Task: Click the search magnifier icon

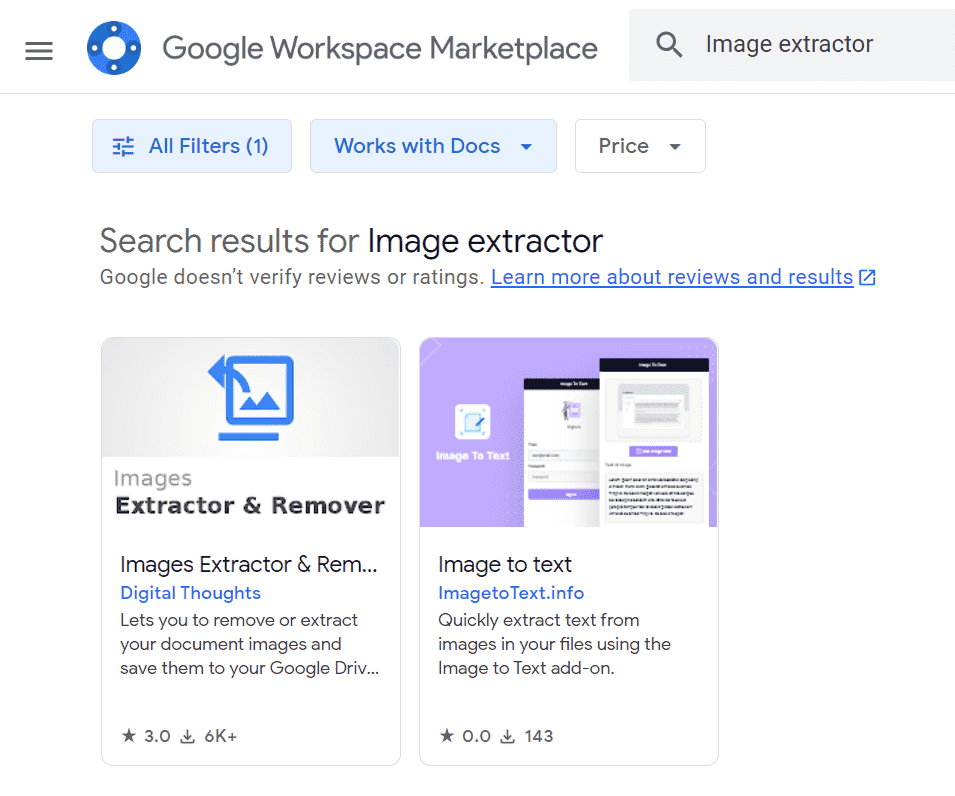Action: [669, 44]
